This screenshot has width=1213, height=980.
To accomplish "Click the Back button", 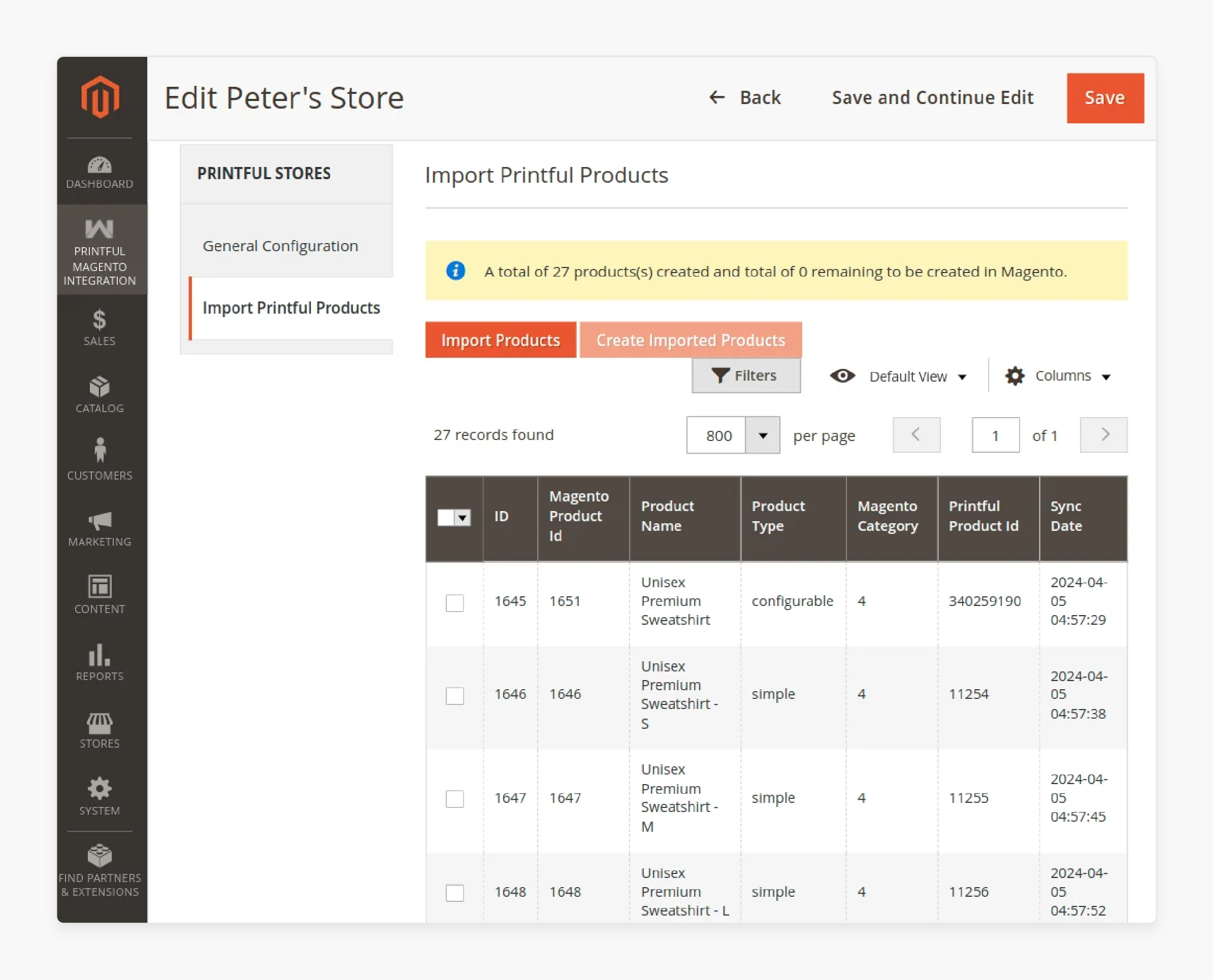I will (x=744, y=97).
